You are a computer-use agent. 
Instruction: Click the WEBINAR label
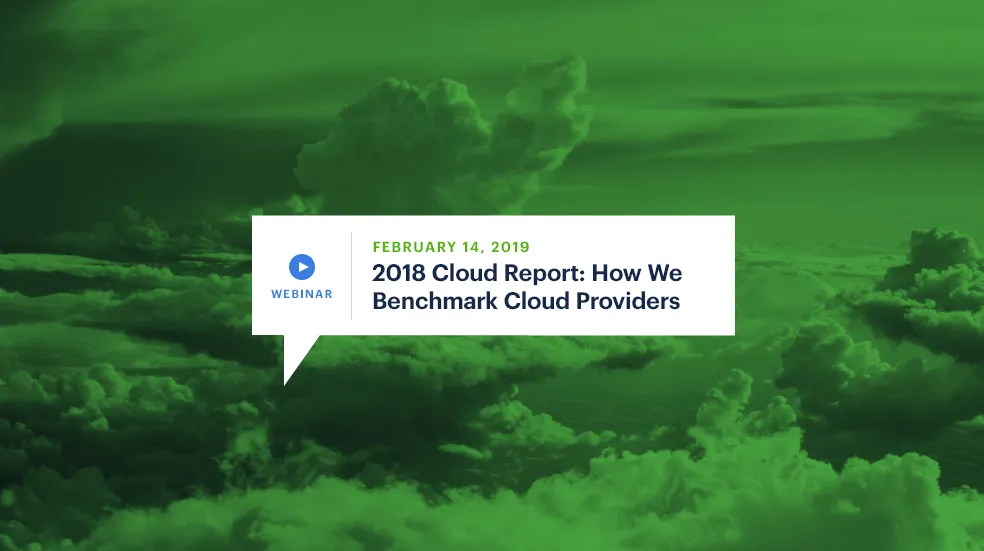click(302, 294)
